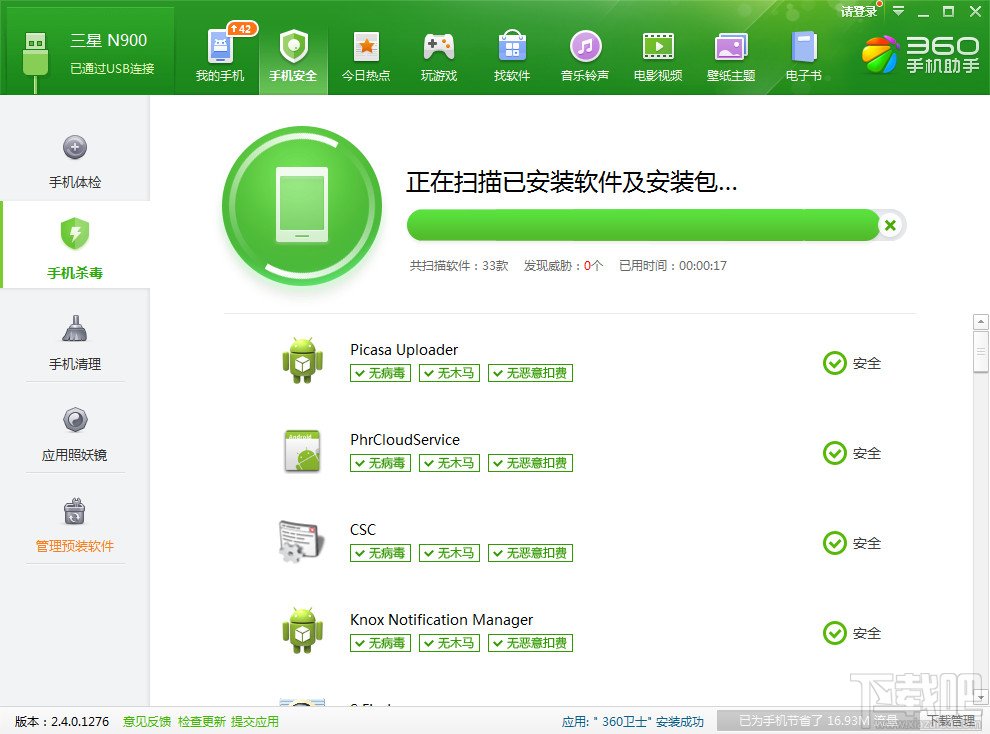Click 无木马 tag under Picasa Uploader
Image resolution: width=990 pixels, height=734 pixels.
coord(450,373)
